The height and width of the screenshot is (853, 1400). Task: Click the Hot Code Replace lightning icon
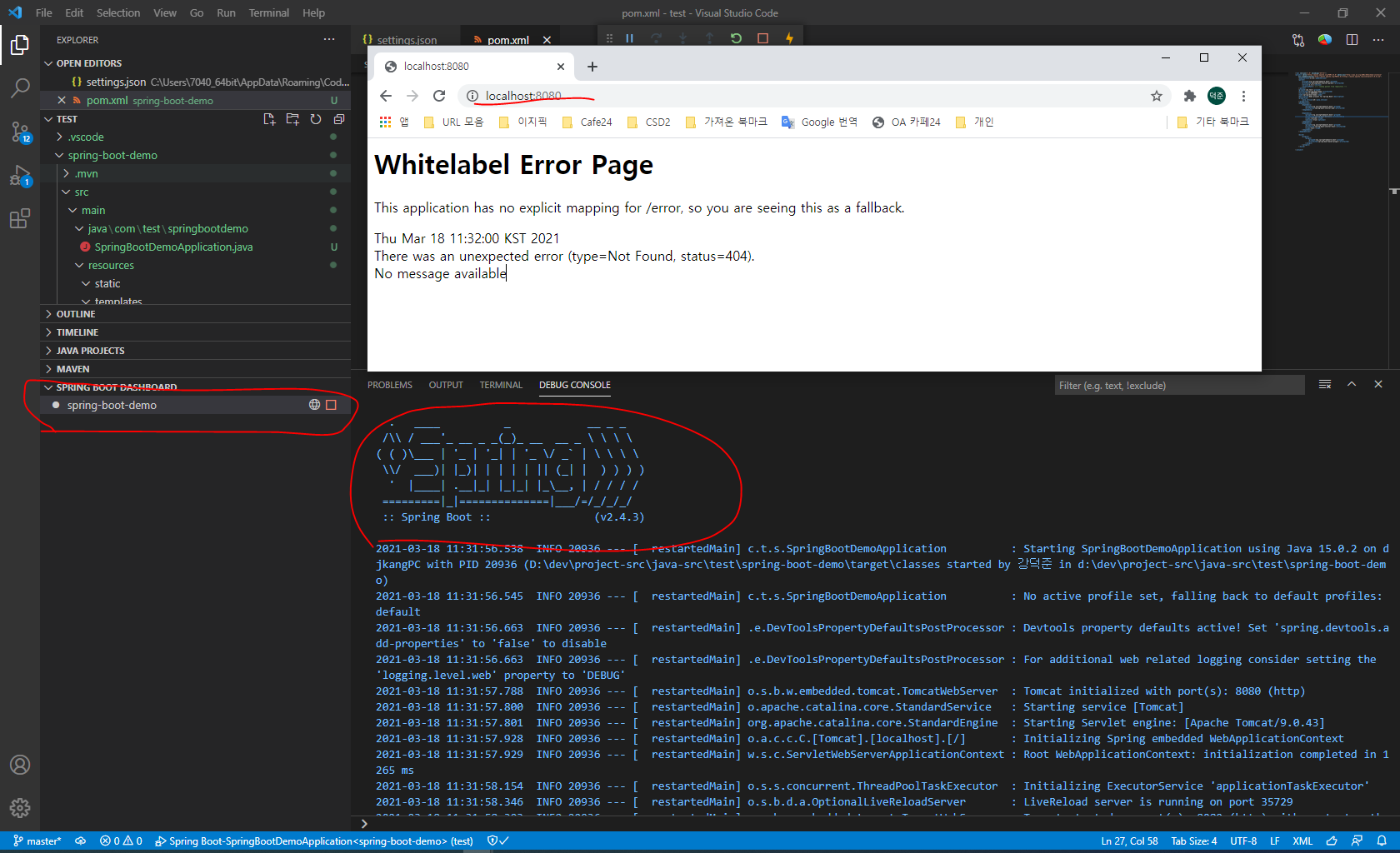point(789,38)
